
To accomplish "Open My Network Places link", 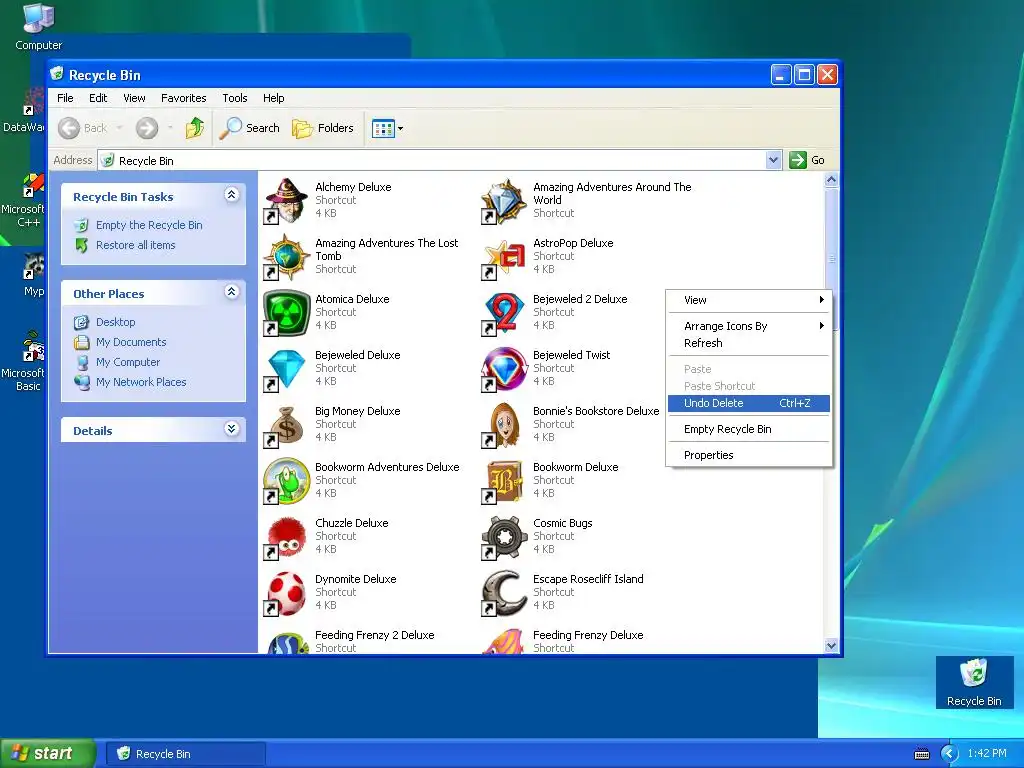I will (x=141, y=383).
